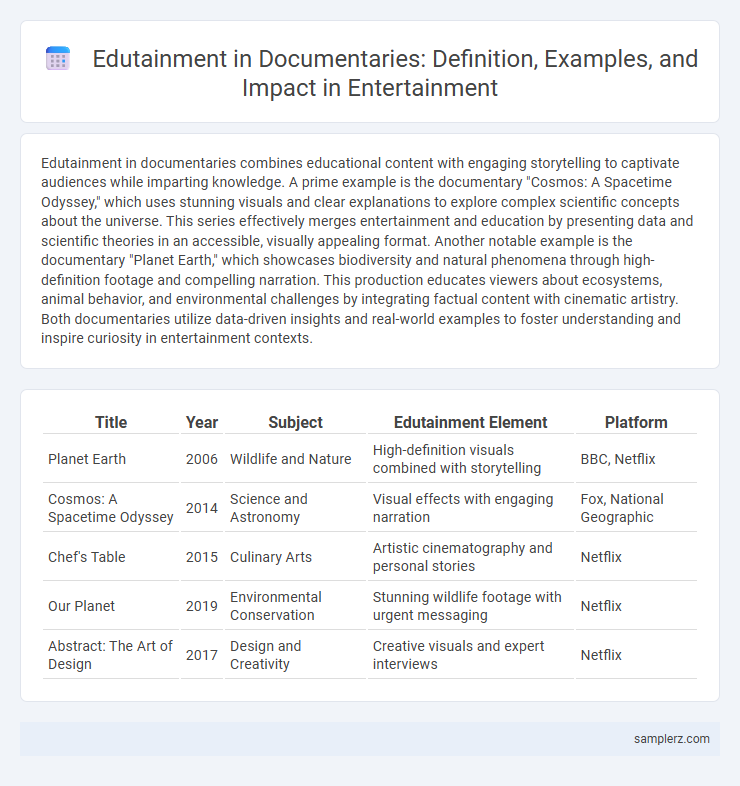Select the Edutainment Element column header
Image resolution: width=740 pixels, height=786 pixels.
470,422
